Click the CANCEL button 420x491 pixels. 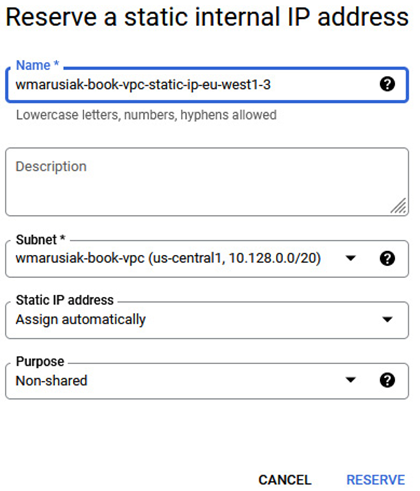(x=285, y=480)
